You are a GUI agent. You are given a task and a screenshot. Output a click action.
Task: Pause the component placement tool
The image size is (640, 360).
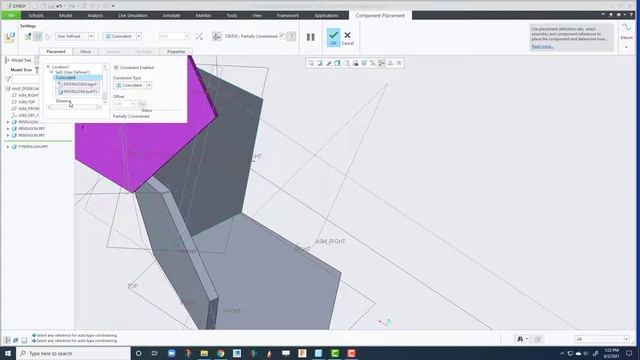click(x=311, y=37)
